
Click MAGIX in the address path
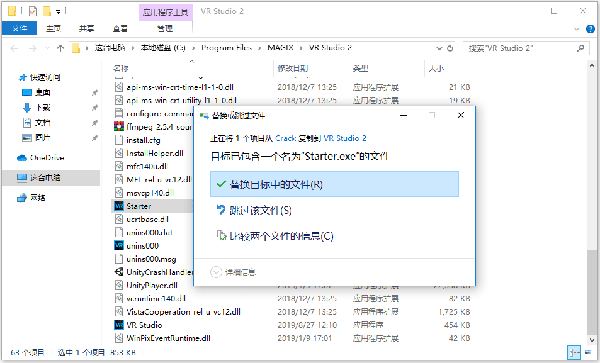point(280,48)
